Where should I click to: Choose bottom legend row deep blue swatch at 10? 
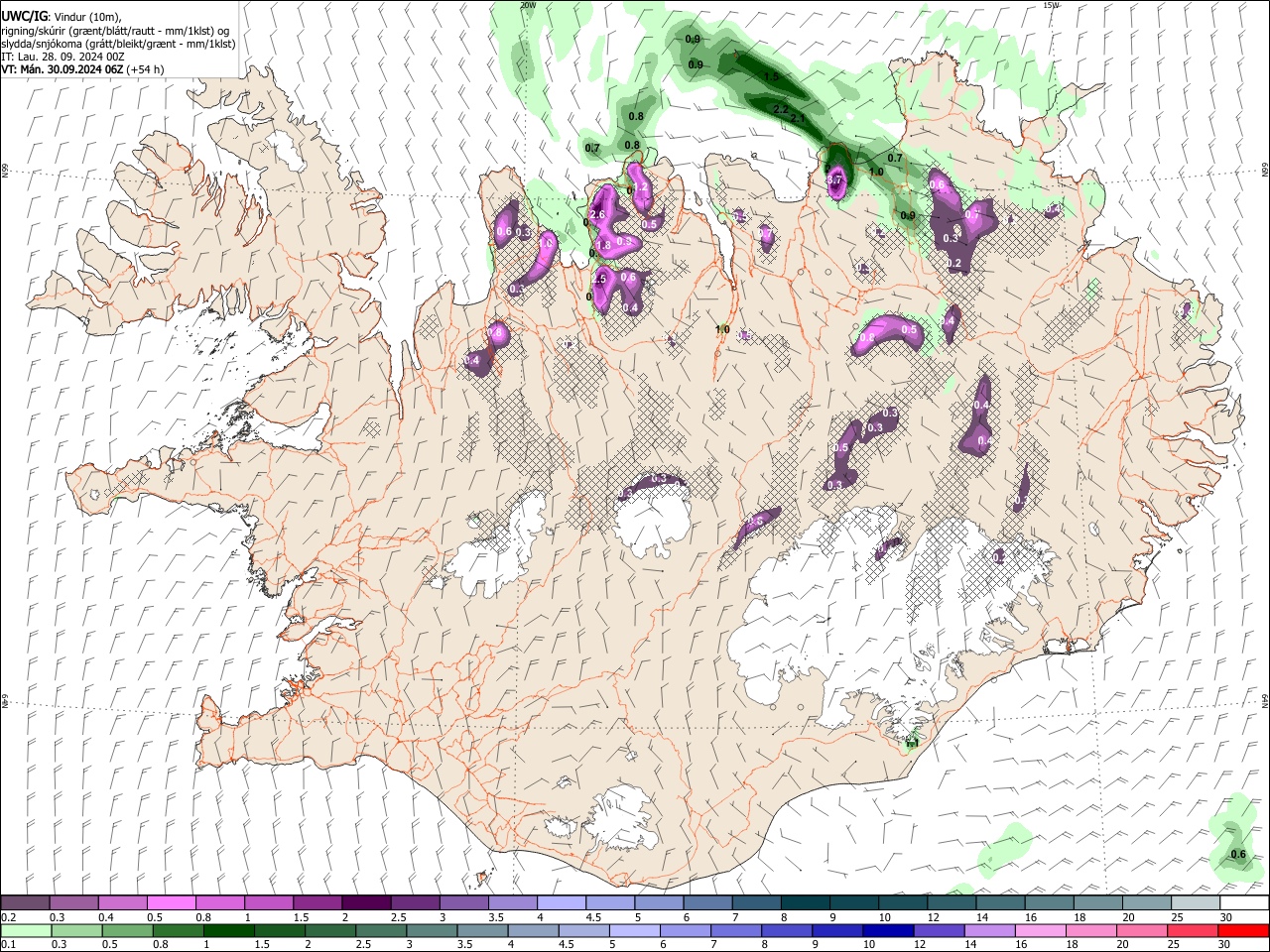tap(889, 931)
